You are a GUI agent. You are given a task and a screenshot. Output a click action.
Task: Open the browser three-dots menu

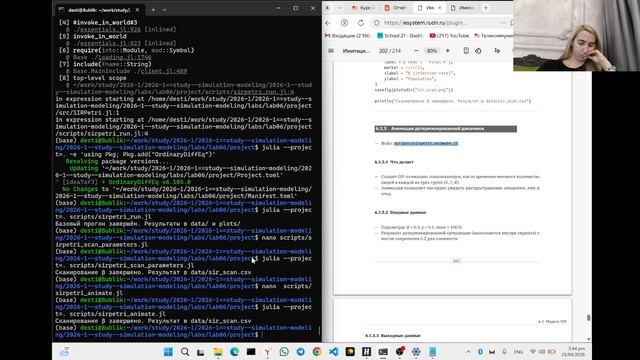(502, 23)
